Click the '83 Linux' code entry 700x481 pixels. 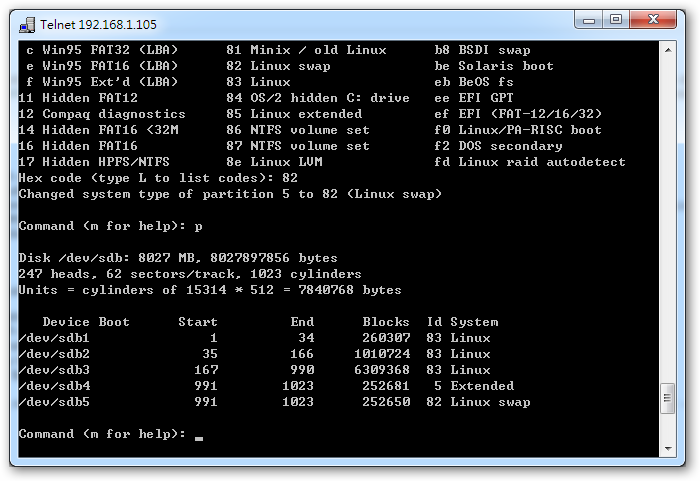(x=258, y=82)
